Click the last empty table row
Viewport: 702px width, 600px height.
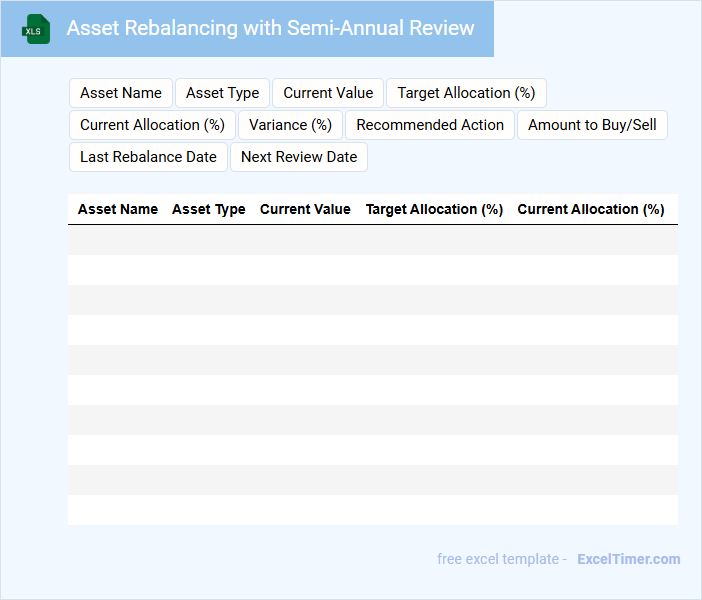pyautogui.click(x=372, y=510)
